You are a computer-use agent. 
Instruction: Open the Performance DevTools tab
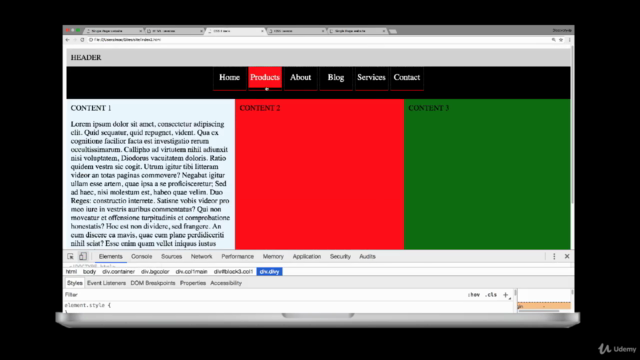click(238, 256)
